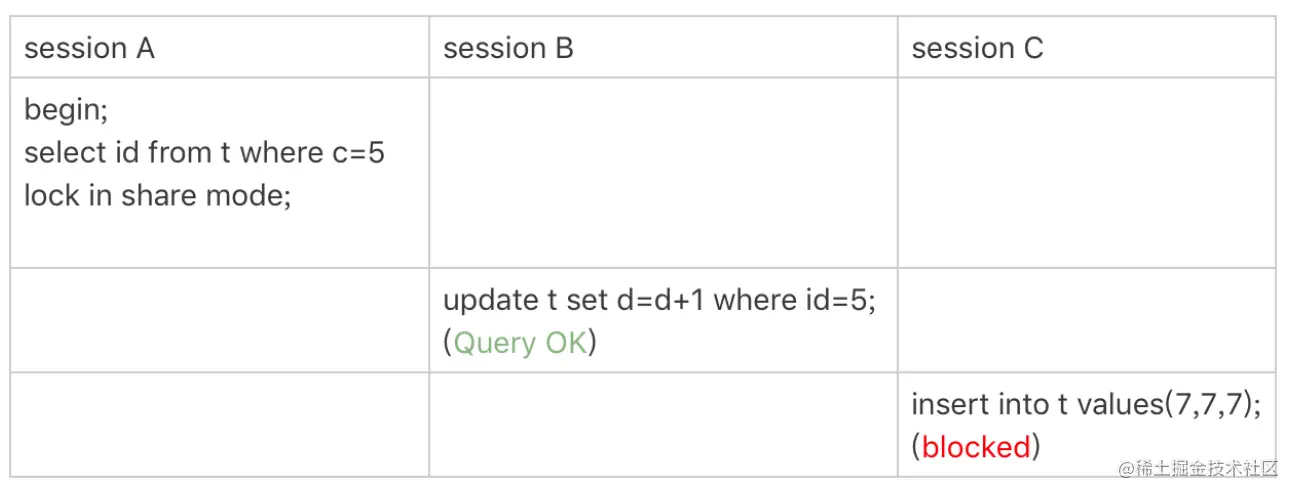
Task: Select the session B header cell
Action: 508,48
